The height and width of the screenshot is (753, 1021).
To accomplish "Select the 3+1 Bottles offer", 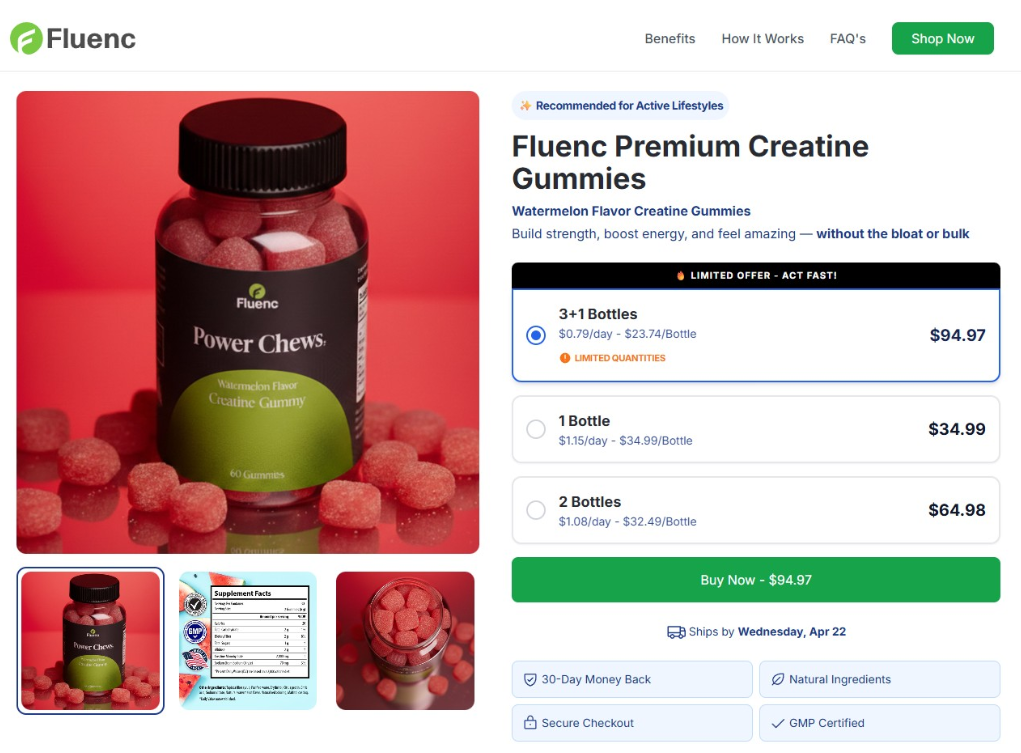I will (535, 335).
